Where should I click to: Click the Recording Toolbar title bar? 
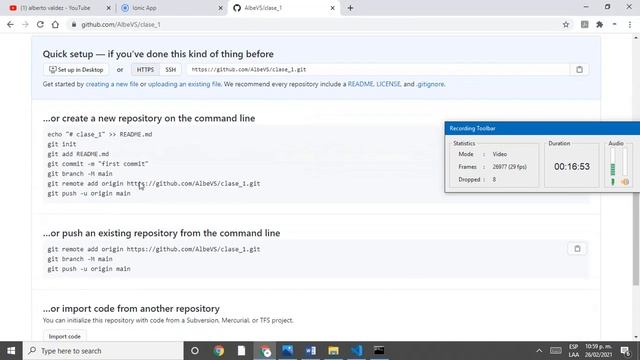[542, 128]
